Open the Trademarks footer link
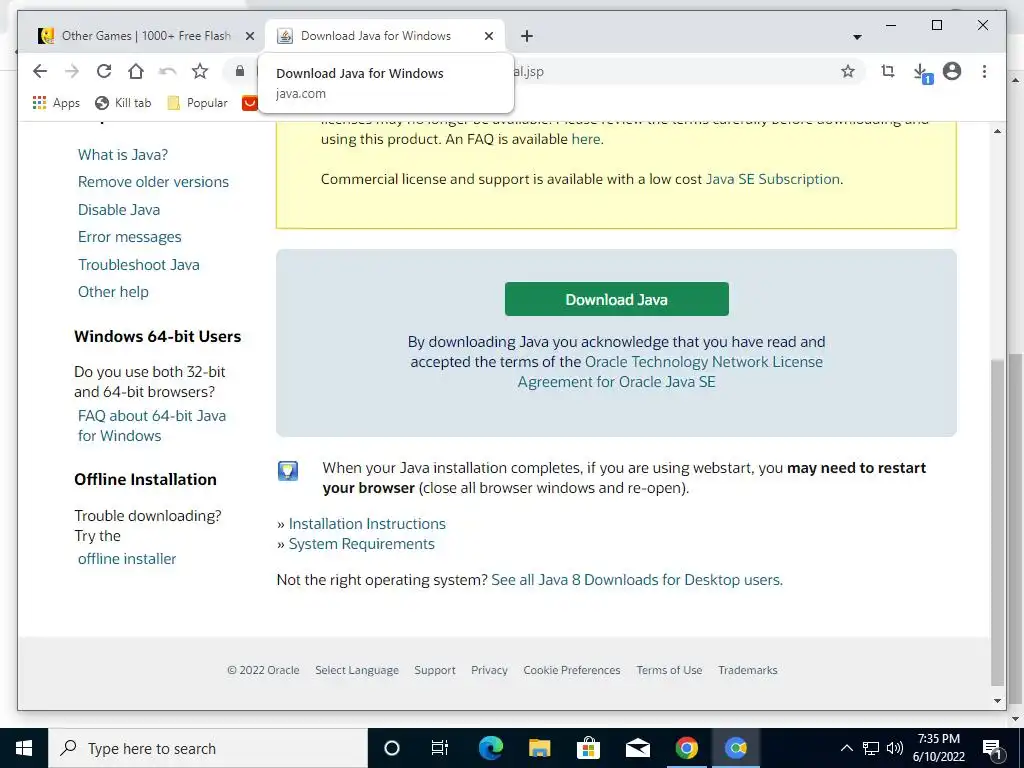The width and height of the screenshot is (1024, 768). coord(748,670)
